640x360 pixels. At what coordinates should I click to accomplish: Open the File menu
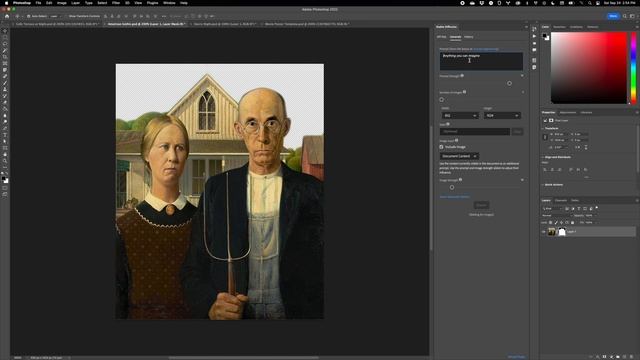pos(38,3)
